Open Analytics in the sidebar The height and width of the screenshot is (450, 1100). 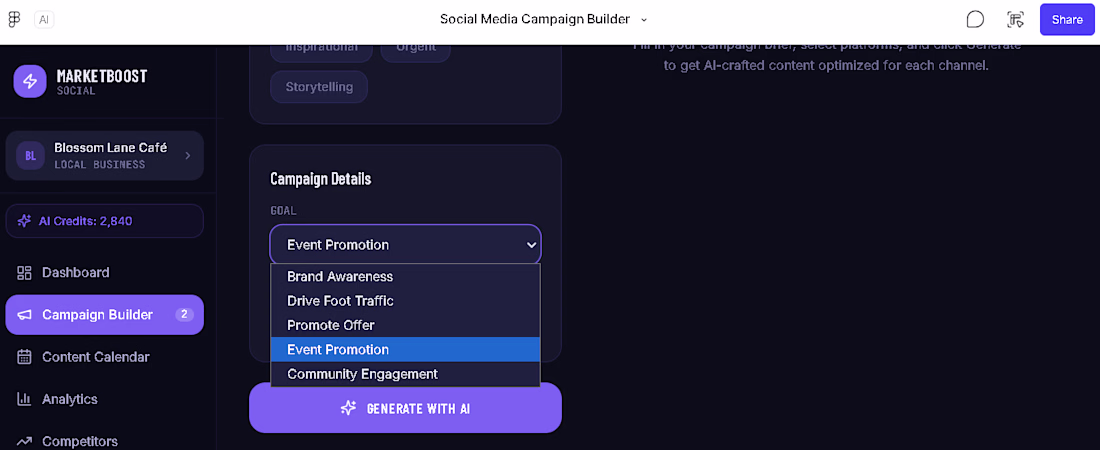point(105,399)
